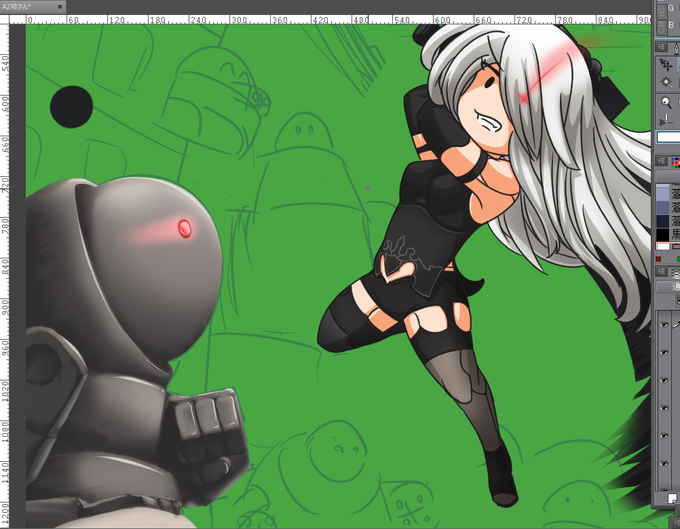Toggle the second layer eye icon from top
The width and height of the screenshot is (680, 529).
(664, 353)
